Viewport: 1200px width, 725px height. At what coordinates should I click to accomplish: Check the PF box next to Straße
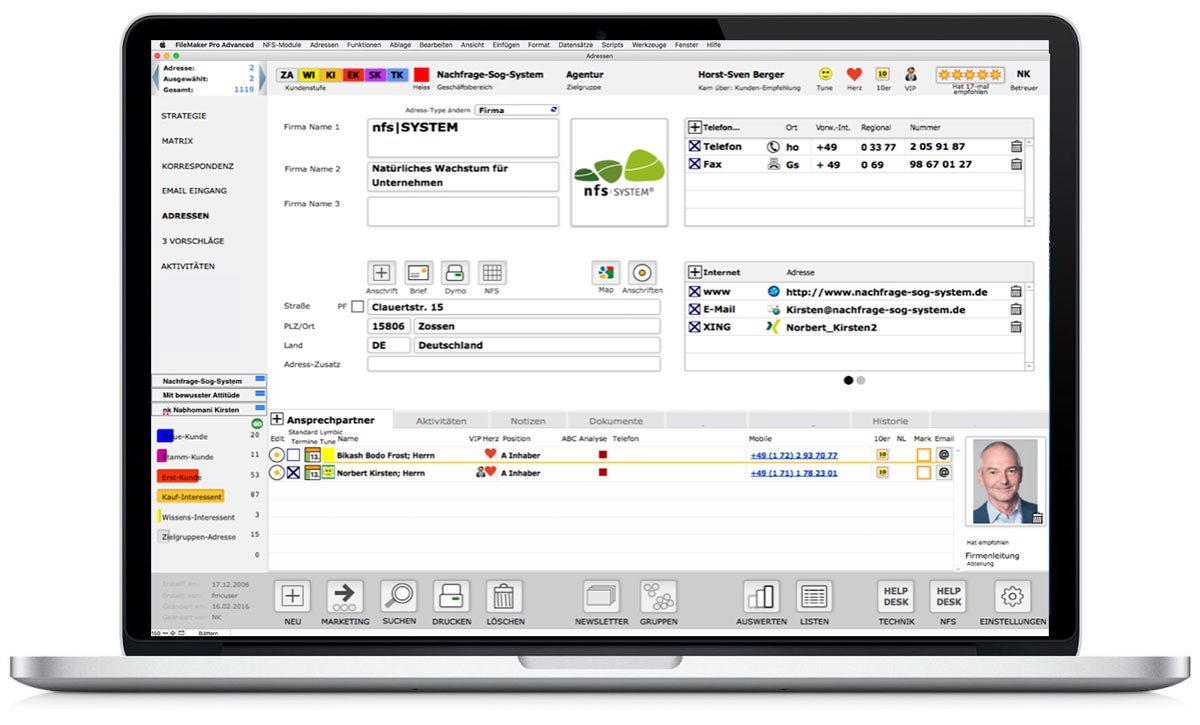[x=358, y=307]
